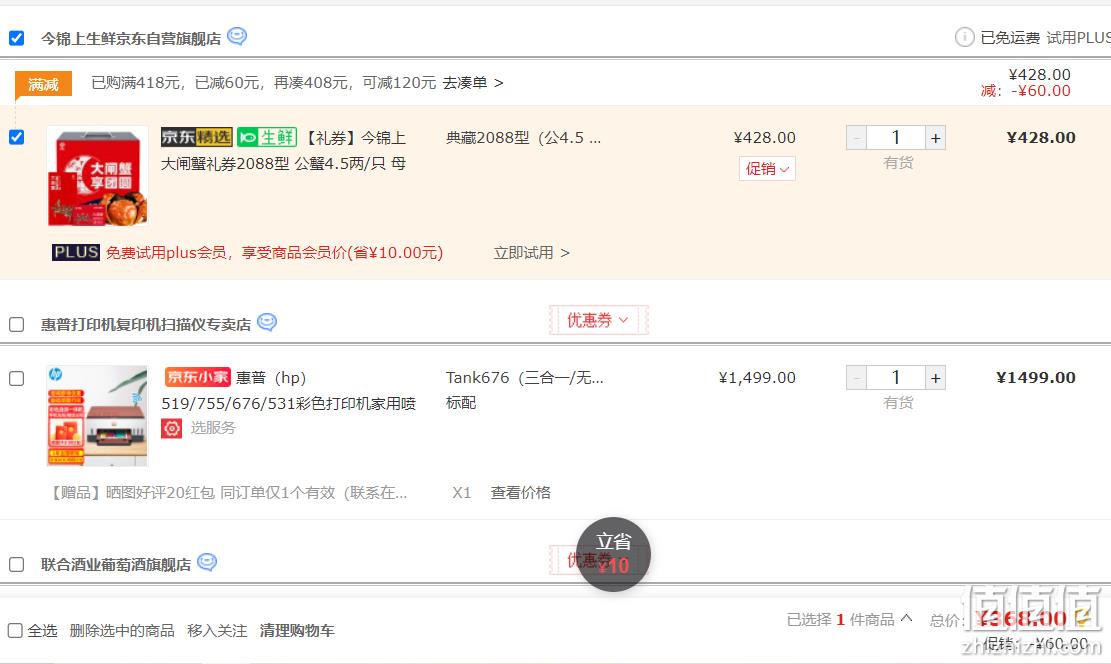Click the 试用PLUS link at top right
The image size is (1111, 664).
click(x=1078, y=38)
